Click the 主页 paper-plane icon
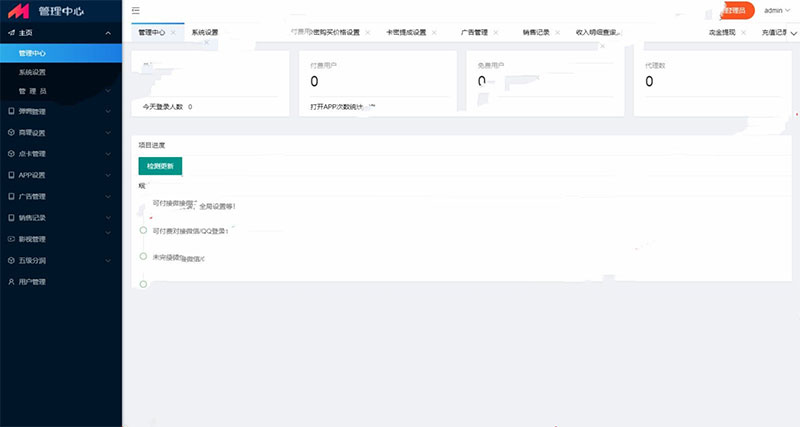Screen dimensions: 800x427 pyautogui.click(x=10, y=33)
